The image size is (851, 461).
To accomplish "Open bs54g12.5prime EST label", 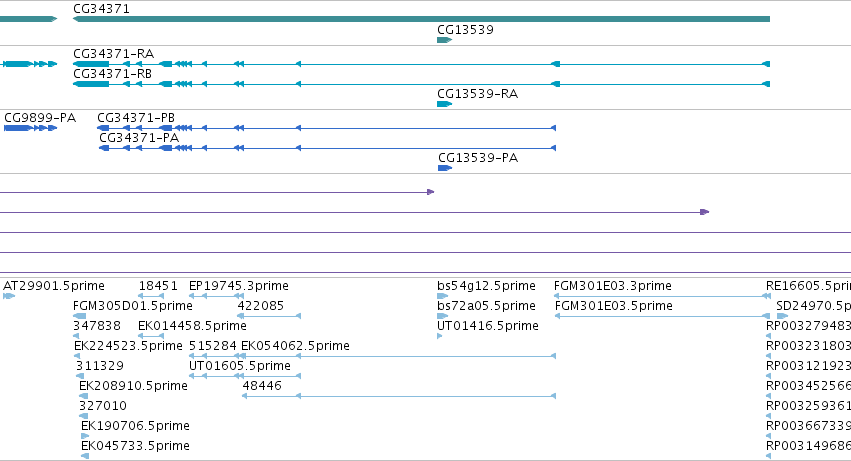I will click(486, 286).
